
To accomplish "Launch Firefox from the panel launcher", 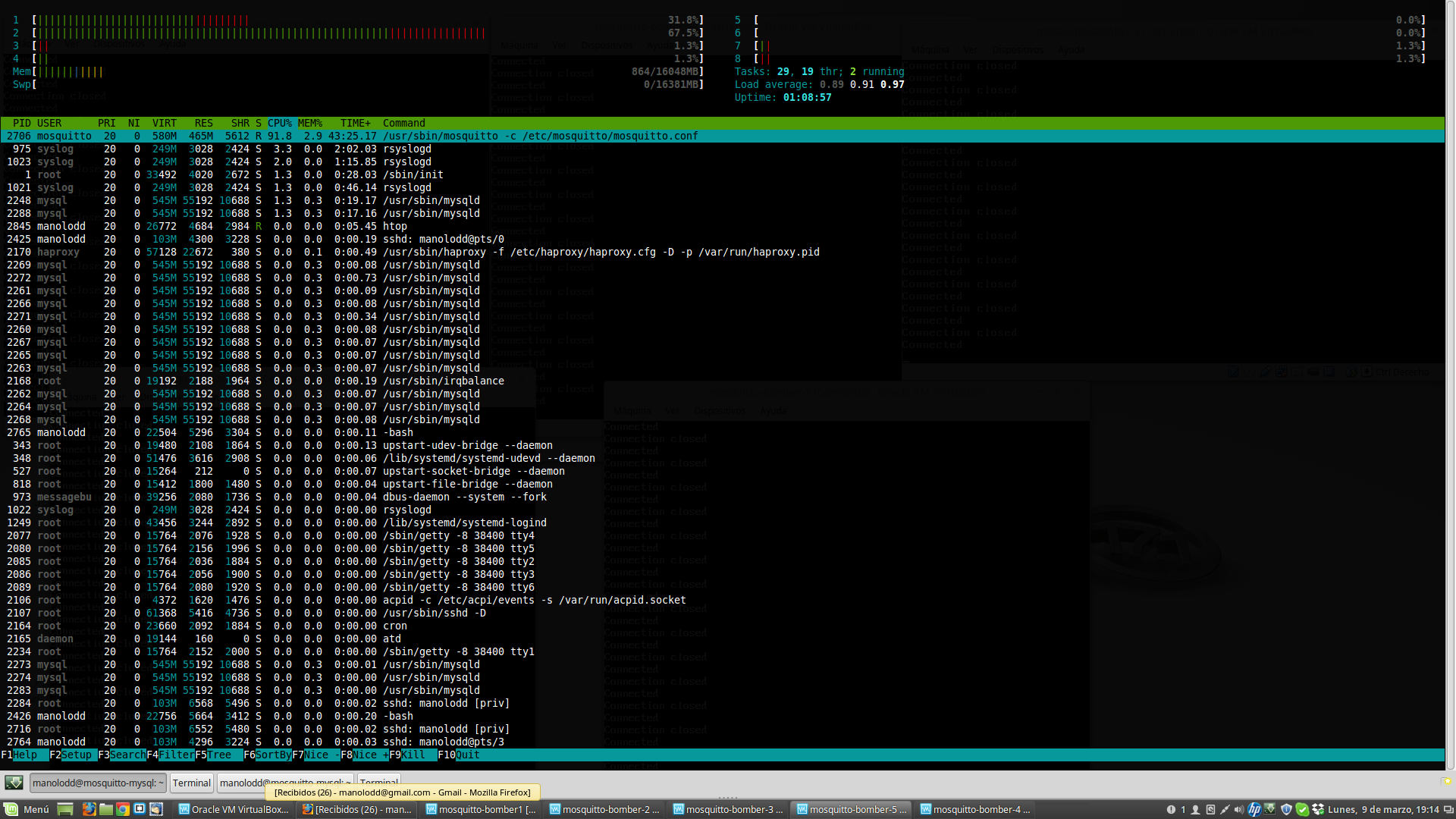I will click(89, 809).
